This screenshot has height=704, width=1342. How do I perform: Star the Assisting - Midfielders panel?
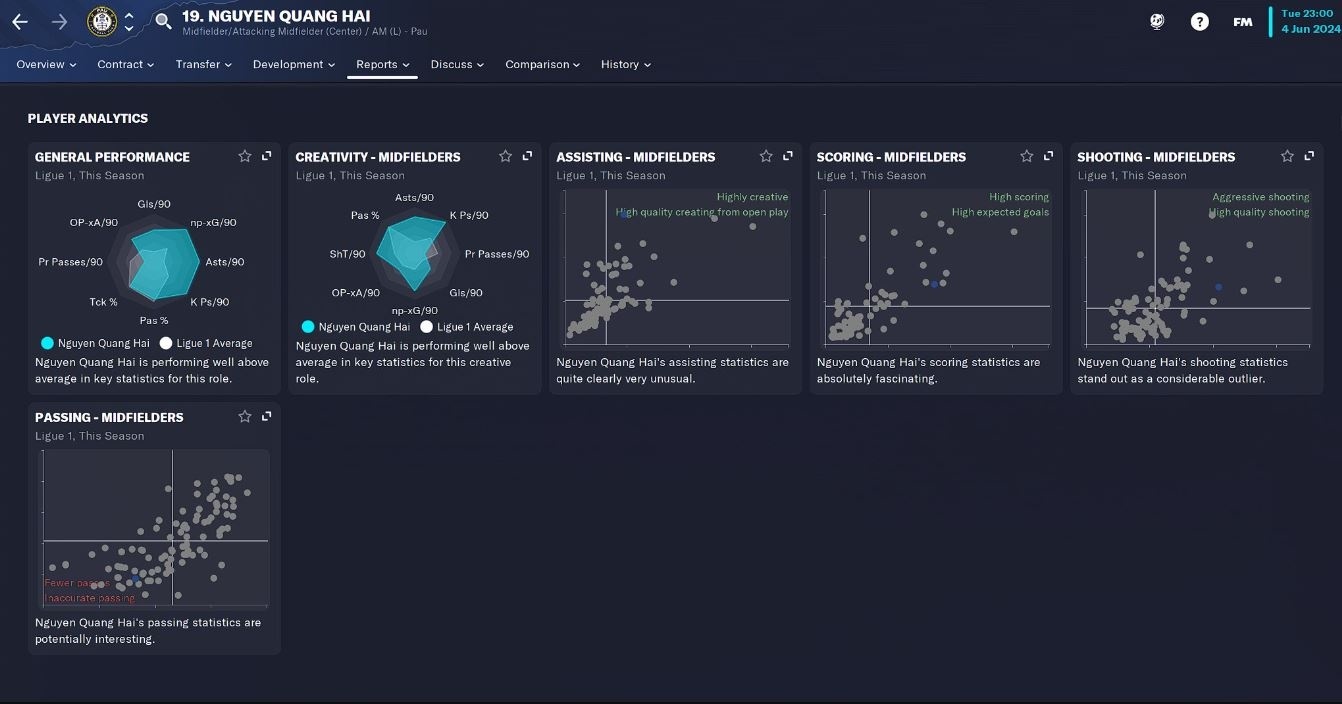pos(766,156)
